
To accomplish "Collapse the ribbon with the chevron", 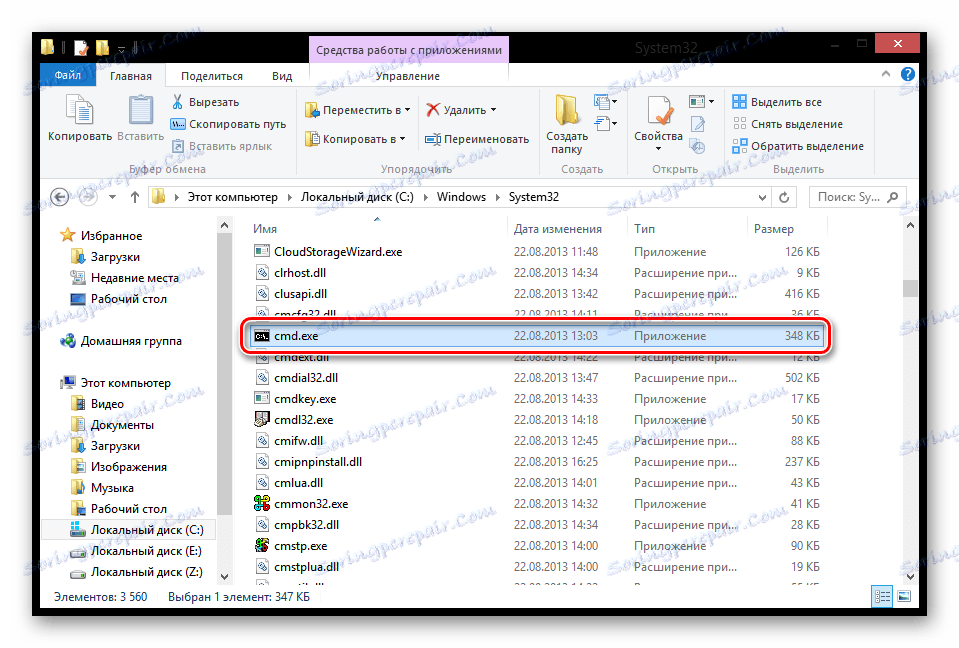I will (886, 74).
